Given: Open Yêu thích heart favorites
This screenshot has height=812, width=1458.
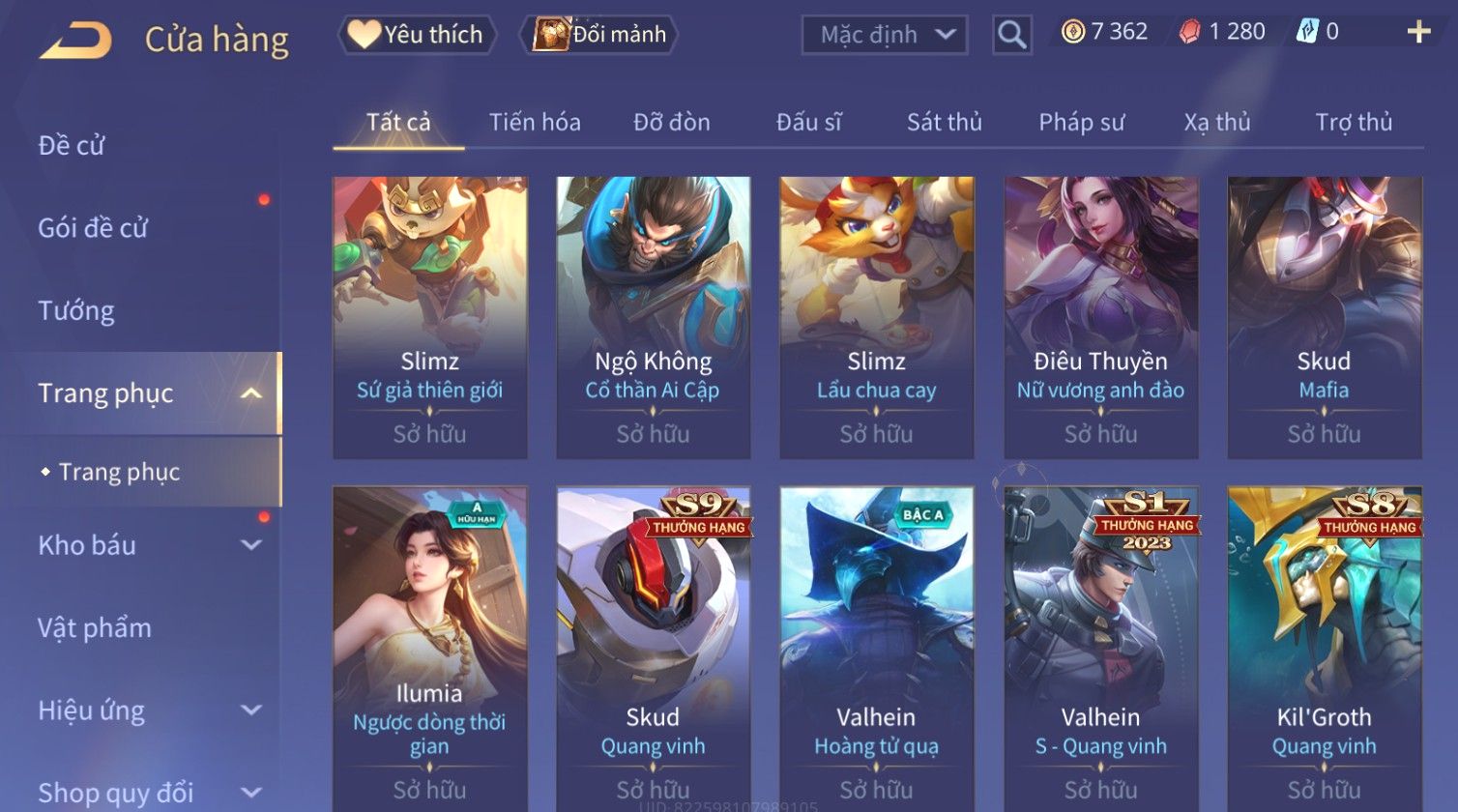Looking at the screenshot, I should [x=417, y=34].
